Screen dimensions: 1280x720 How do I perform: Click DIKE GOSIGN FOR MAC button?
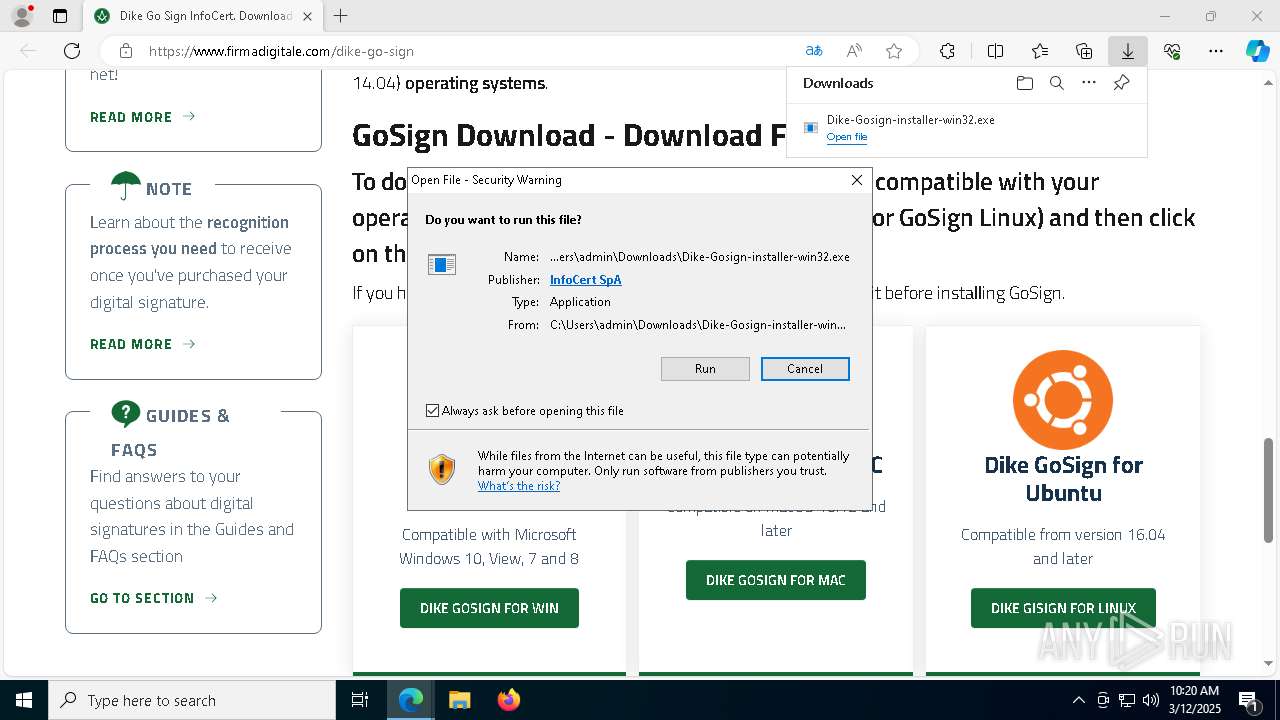click(x=776, y=580)
